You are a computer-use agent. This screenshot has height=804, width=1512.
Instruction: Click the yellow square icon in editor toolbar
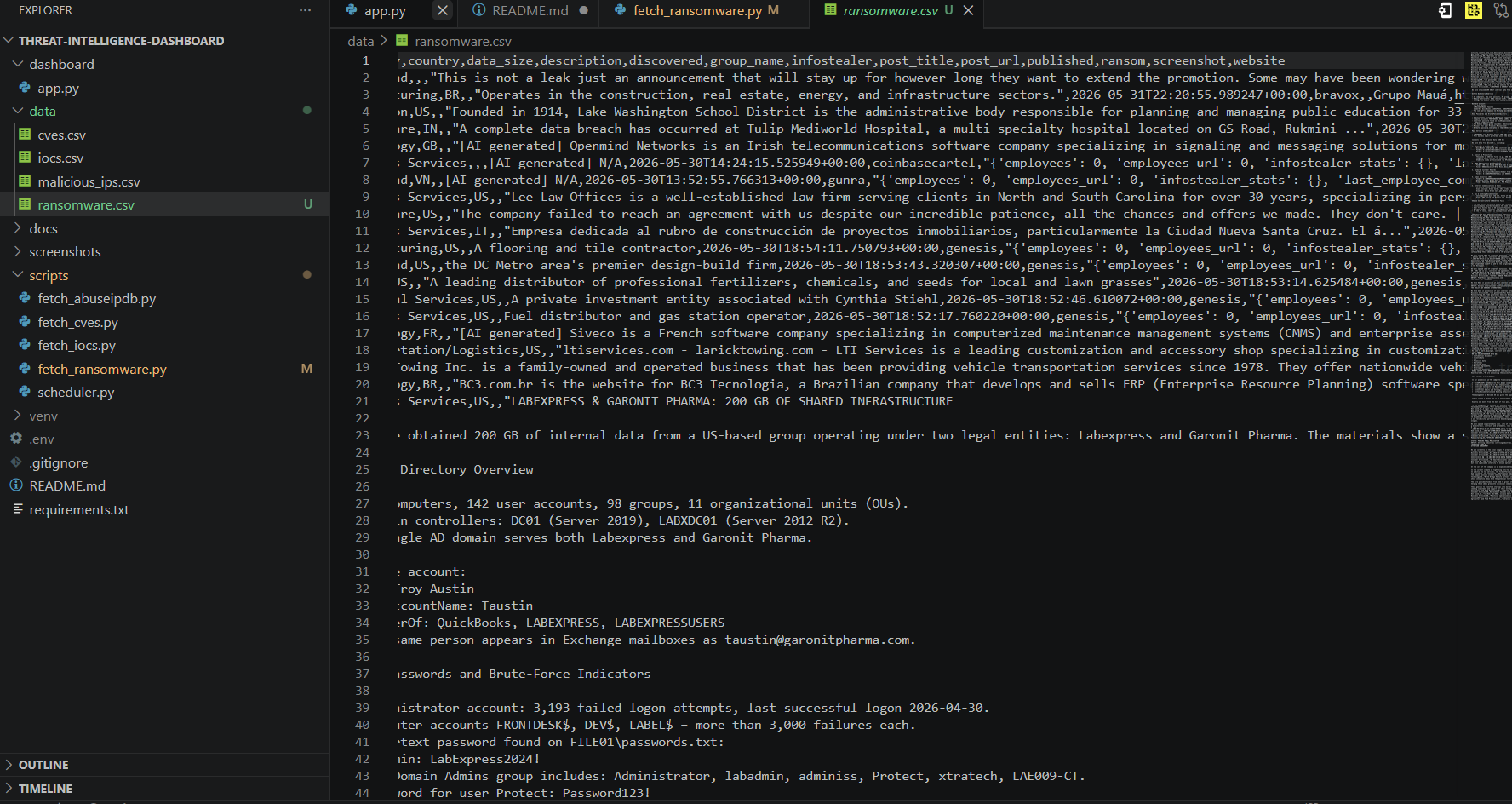(1473, 10)
